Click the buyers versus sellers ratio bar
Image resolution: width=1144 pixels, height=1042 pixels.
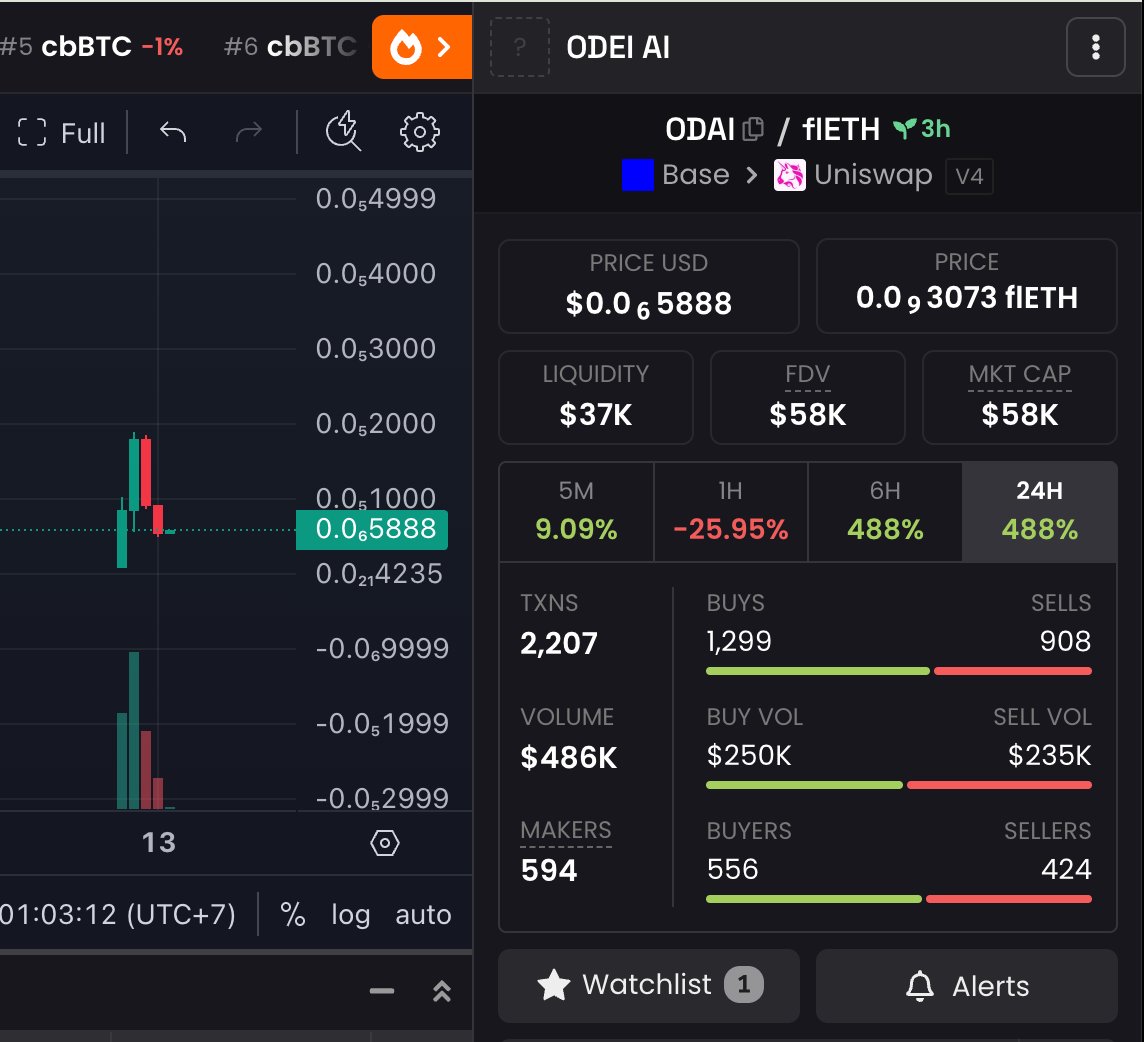tap(899, 899)
